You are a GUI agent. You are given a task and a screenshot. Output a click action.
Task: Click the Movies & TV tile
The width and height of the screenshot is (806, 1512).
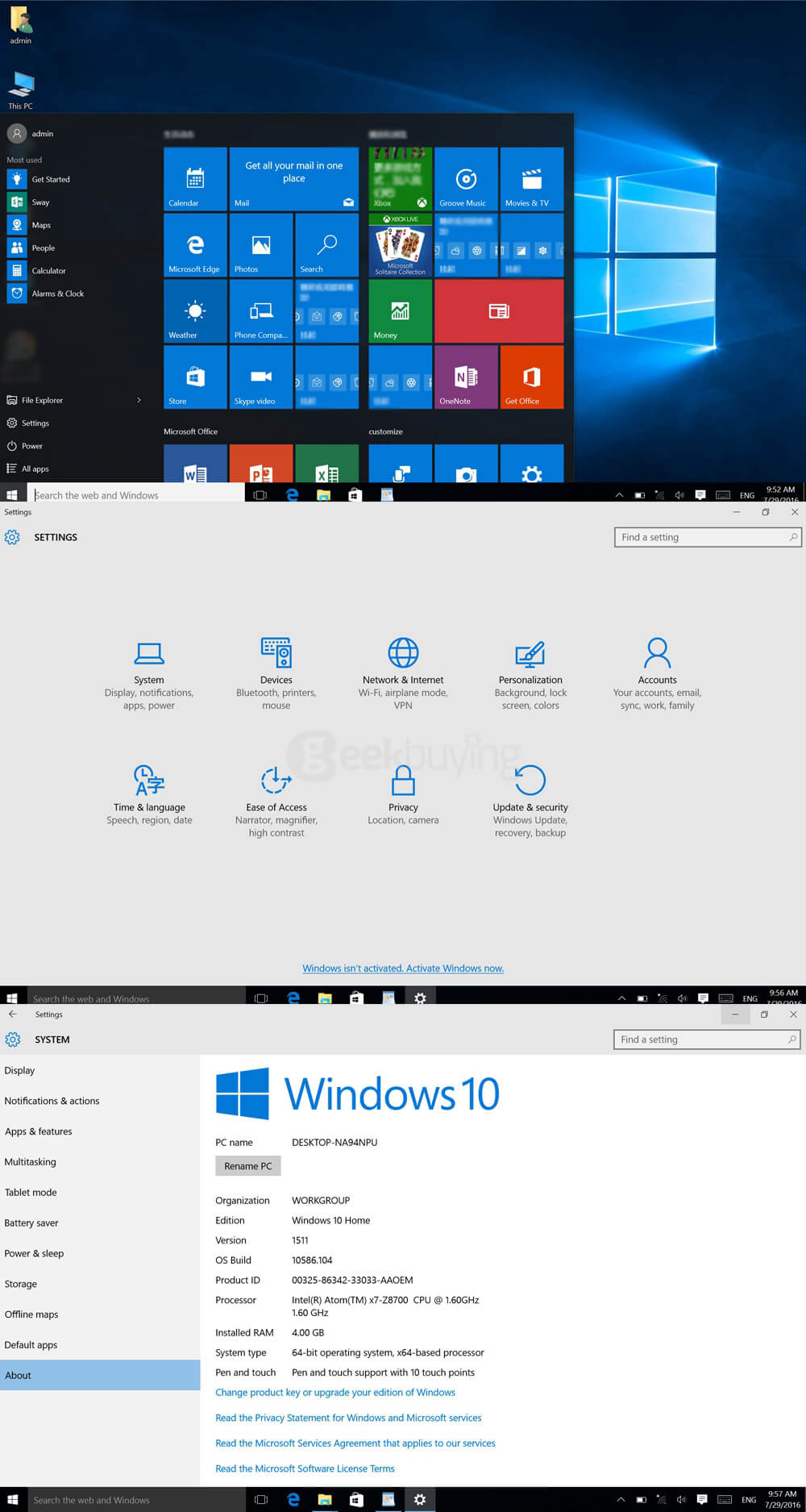coord(531,179)
